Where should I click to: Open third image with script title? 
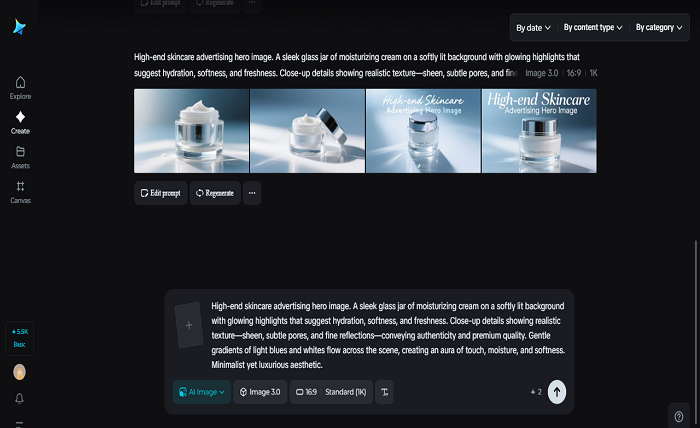423,131
